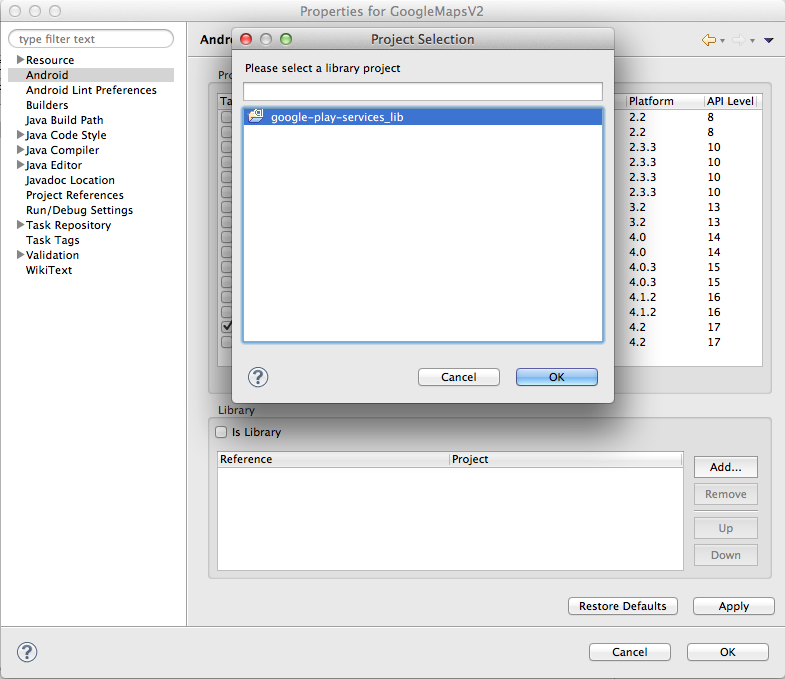Select Android Lint Preferences in sidebar
Screen dimensions: 785x679
91,90
